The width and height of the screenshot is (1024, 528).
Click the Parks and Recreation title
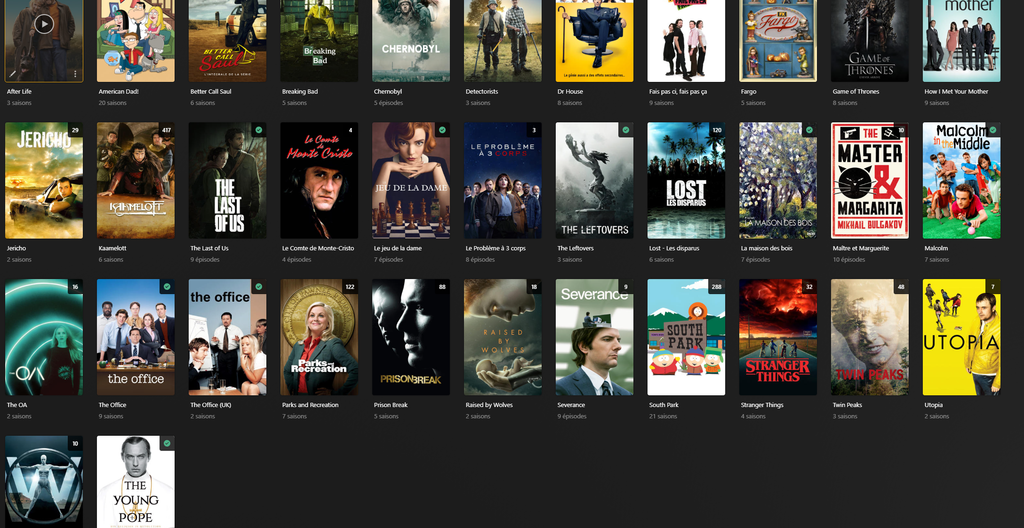310,405
